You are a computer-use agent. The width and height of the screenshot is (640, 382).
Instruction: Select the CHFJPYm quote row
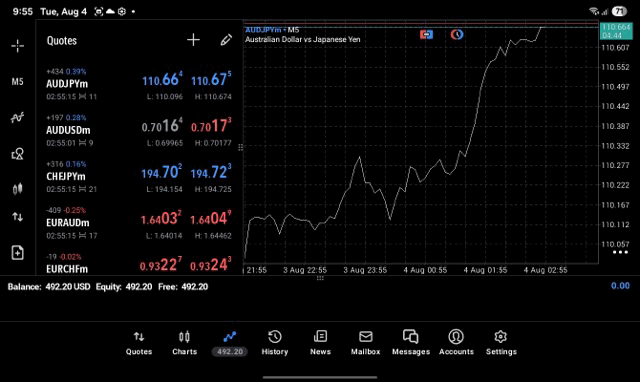point(139,176)
